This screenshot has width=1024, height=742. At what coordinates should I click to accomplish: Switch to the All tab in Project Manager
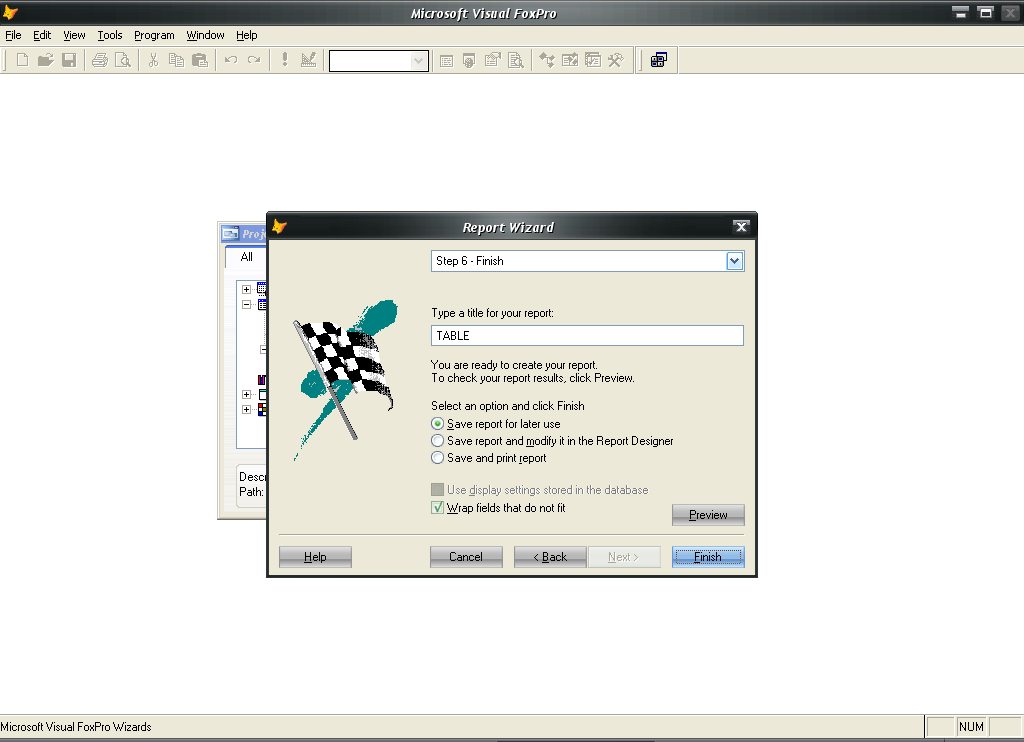tap(246, 257)
